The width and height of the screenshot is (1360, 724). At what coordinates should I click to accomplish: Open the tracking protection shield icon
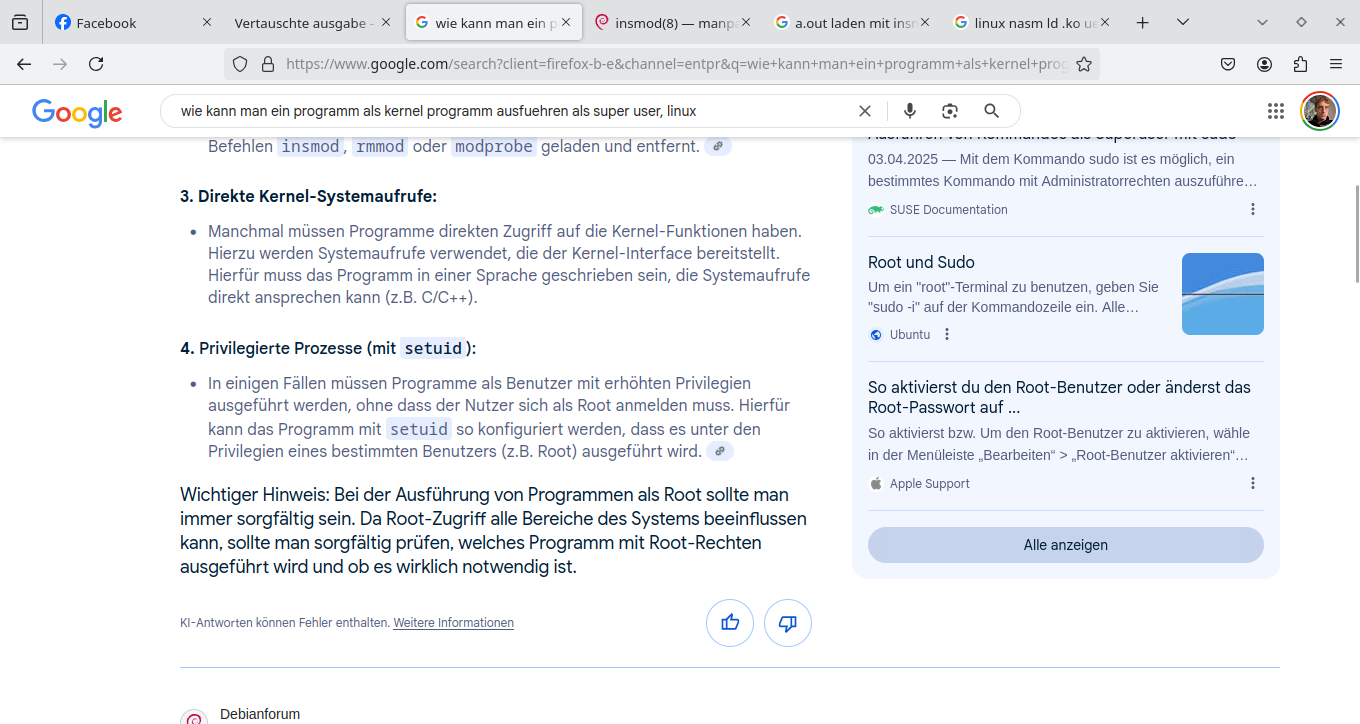click(x=239, y=62)
